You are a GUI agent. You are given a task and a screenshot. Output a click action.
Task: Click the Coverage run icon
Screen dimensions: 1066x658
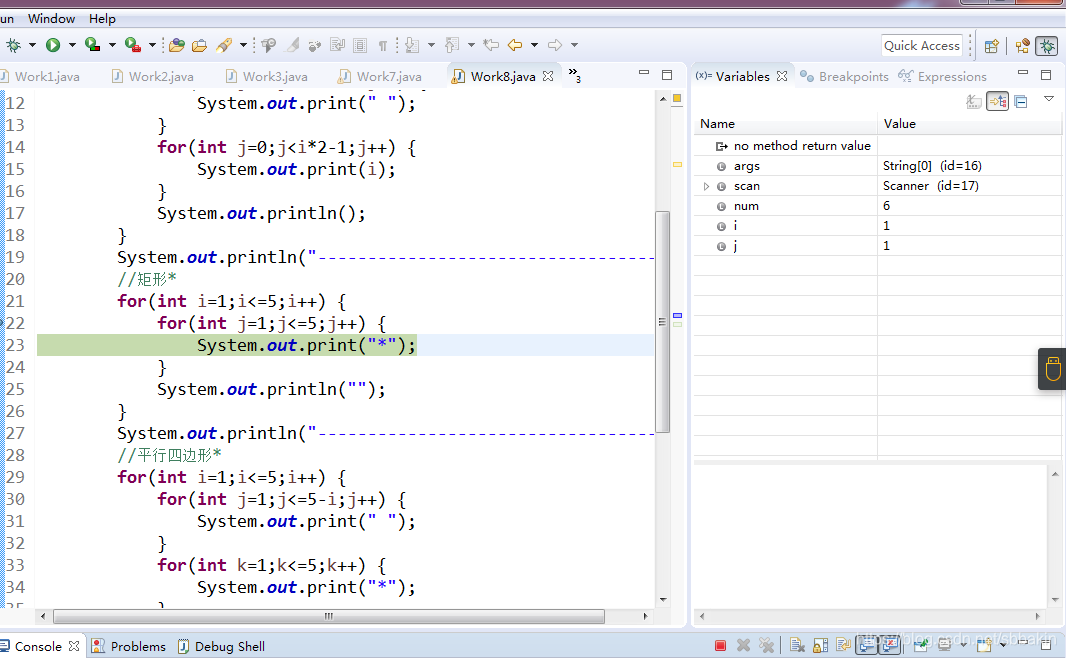coord(92,46)
